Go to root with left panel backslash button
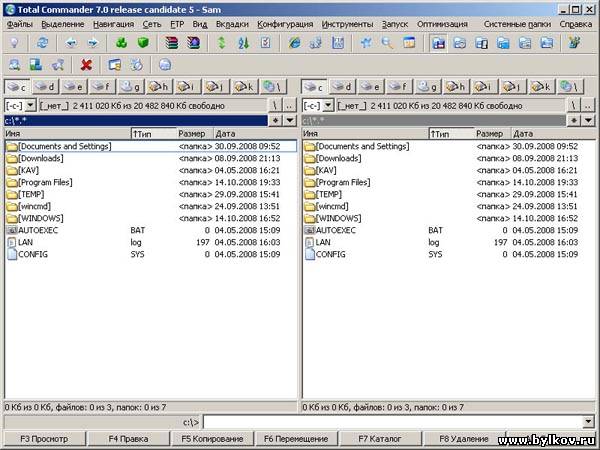The width and height of the screenshot is (600, 450). [276, 105]
